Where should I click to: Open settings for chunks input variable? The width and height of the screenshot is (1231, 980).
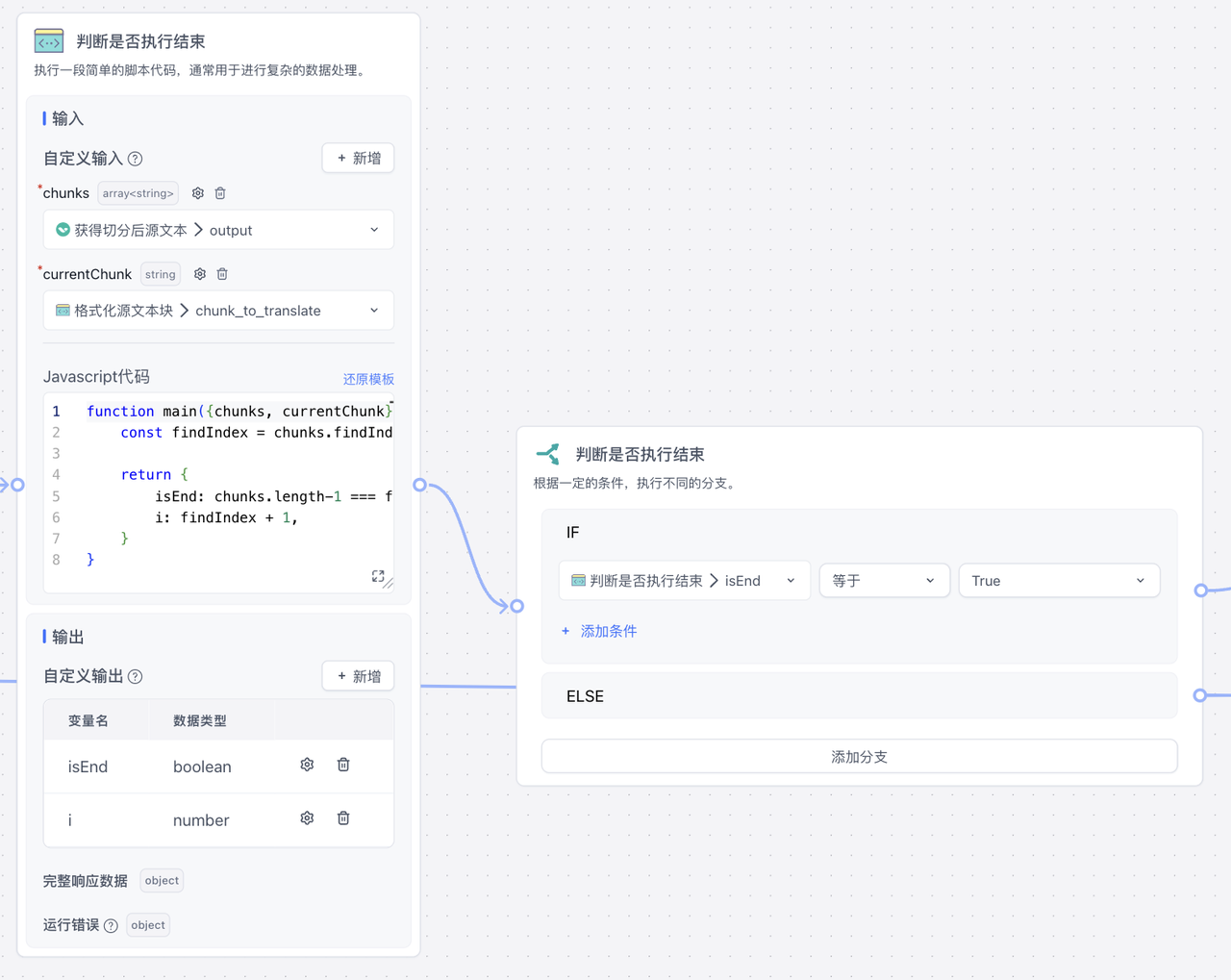pyautogui.click(x=198, y=193)
